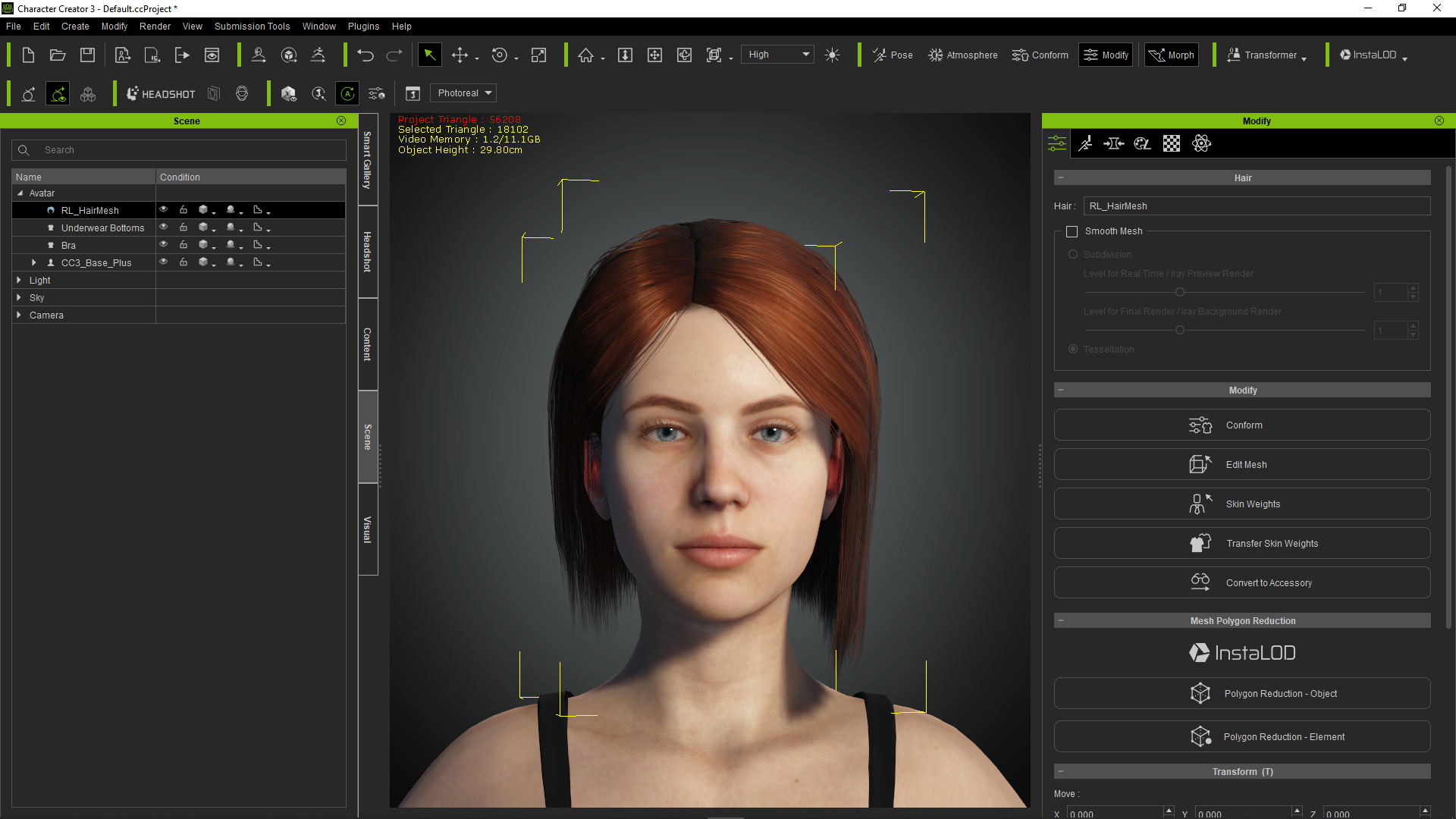
Task: Open the Headshot plugin button
Action: coord(160,93)
